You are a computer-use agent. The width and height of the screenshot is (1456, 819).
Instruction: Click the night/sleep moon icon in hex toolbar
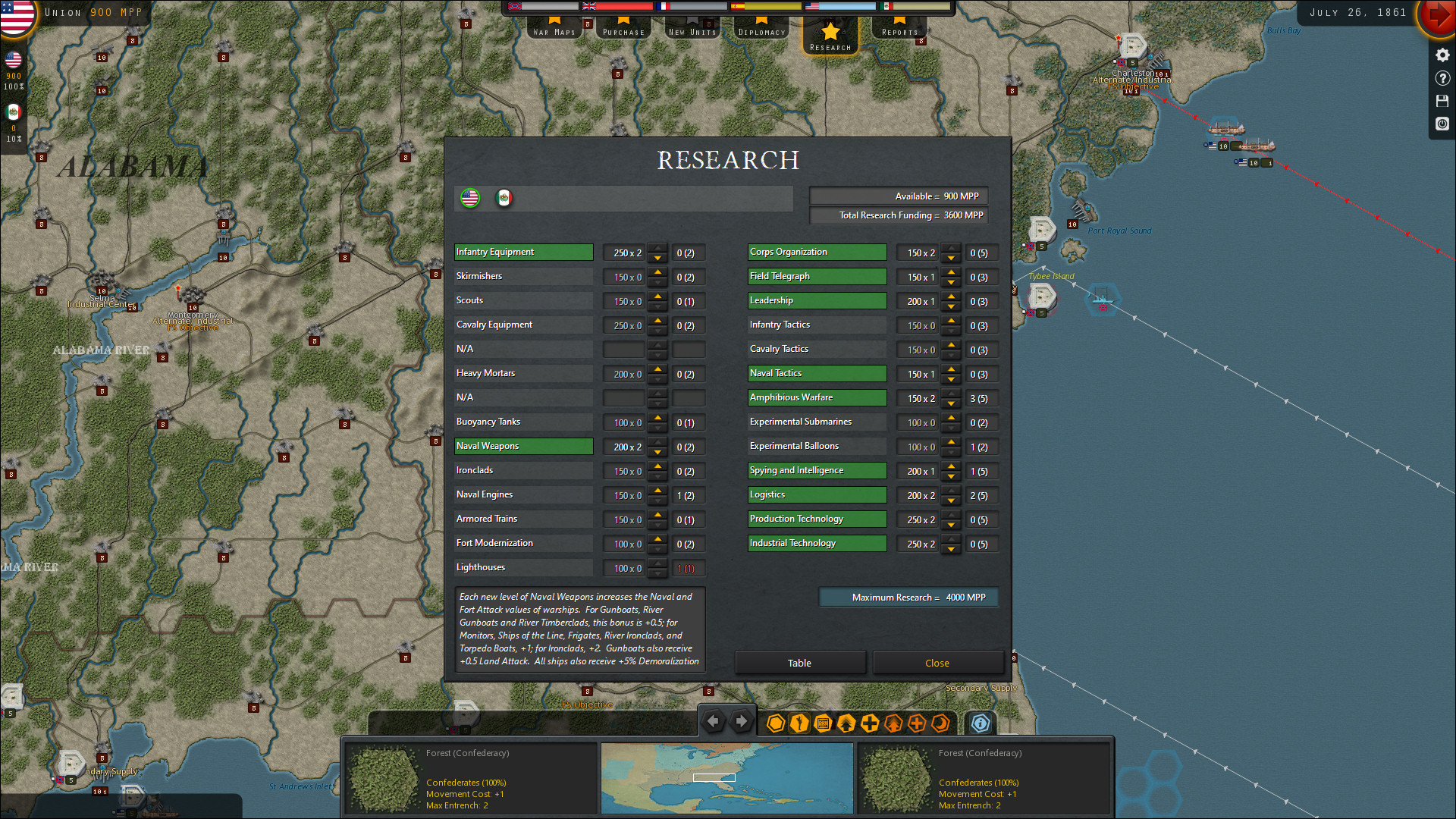click(940, 723)
